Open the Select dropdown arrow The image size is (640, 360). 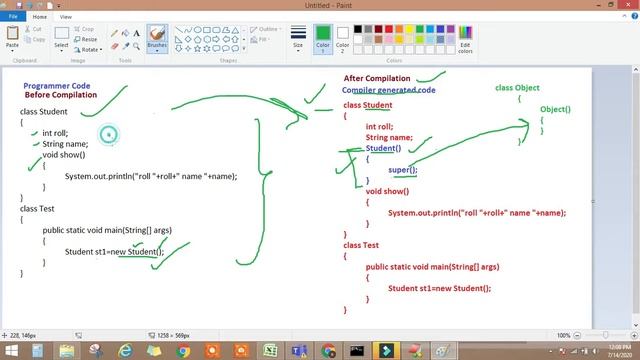[x=61, y=51]
